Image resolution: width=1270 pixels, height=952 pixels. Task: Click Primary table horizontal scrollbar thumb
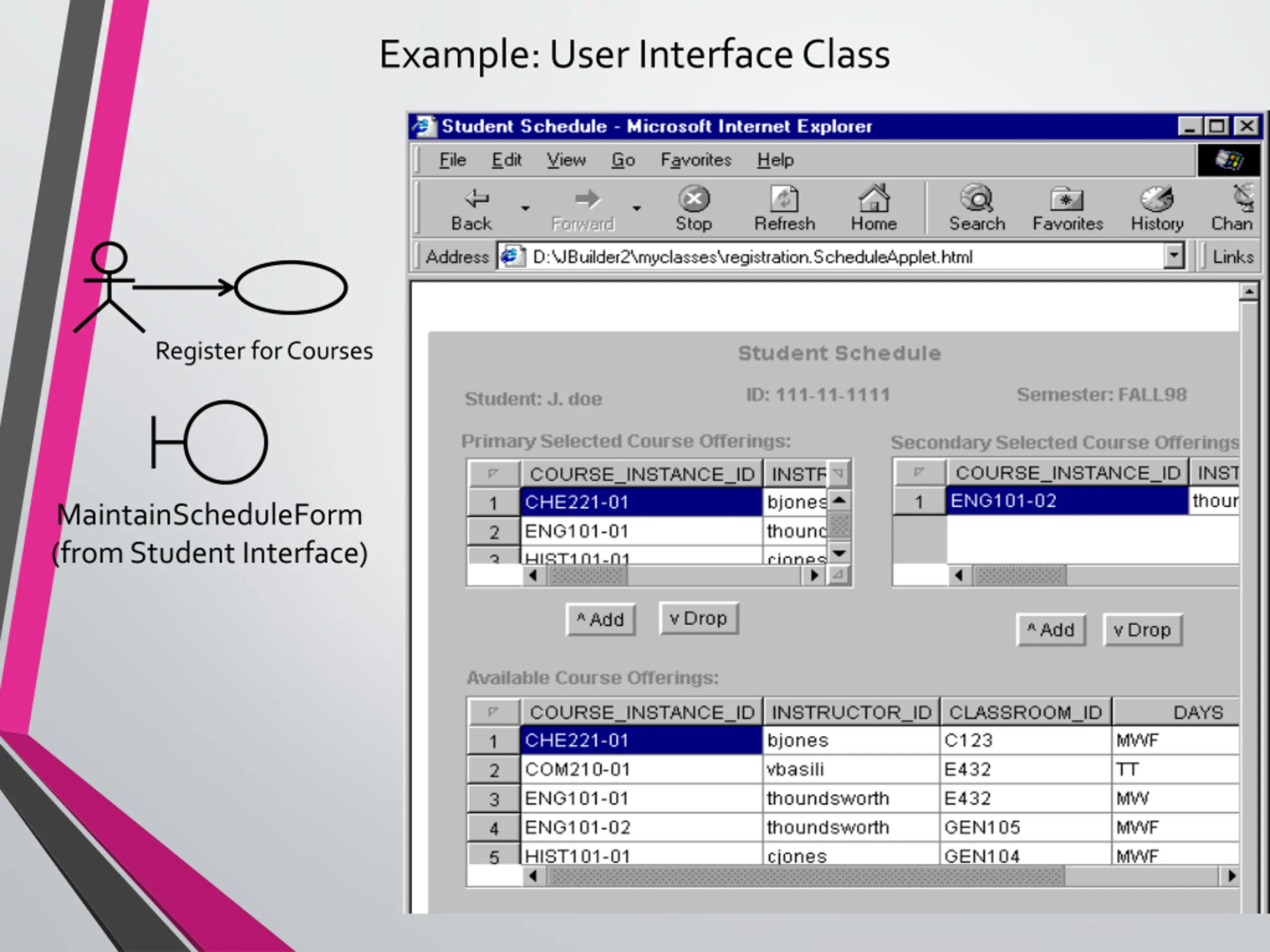[x=587, y=575]
